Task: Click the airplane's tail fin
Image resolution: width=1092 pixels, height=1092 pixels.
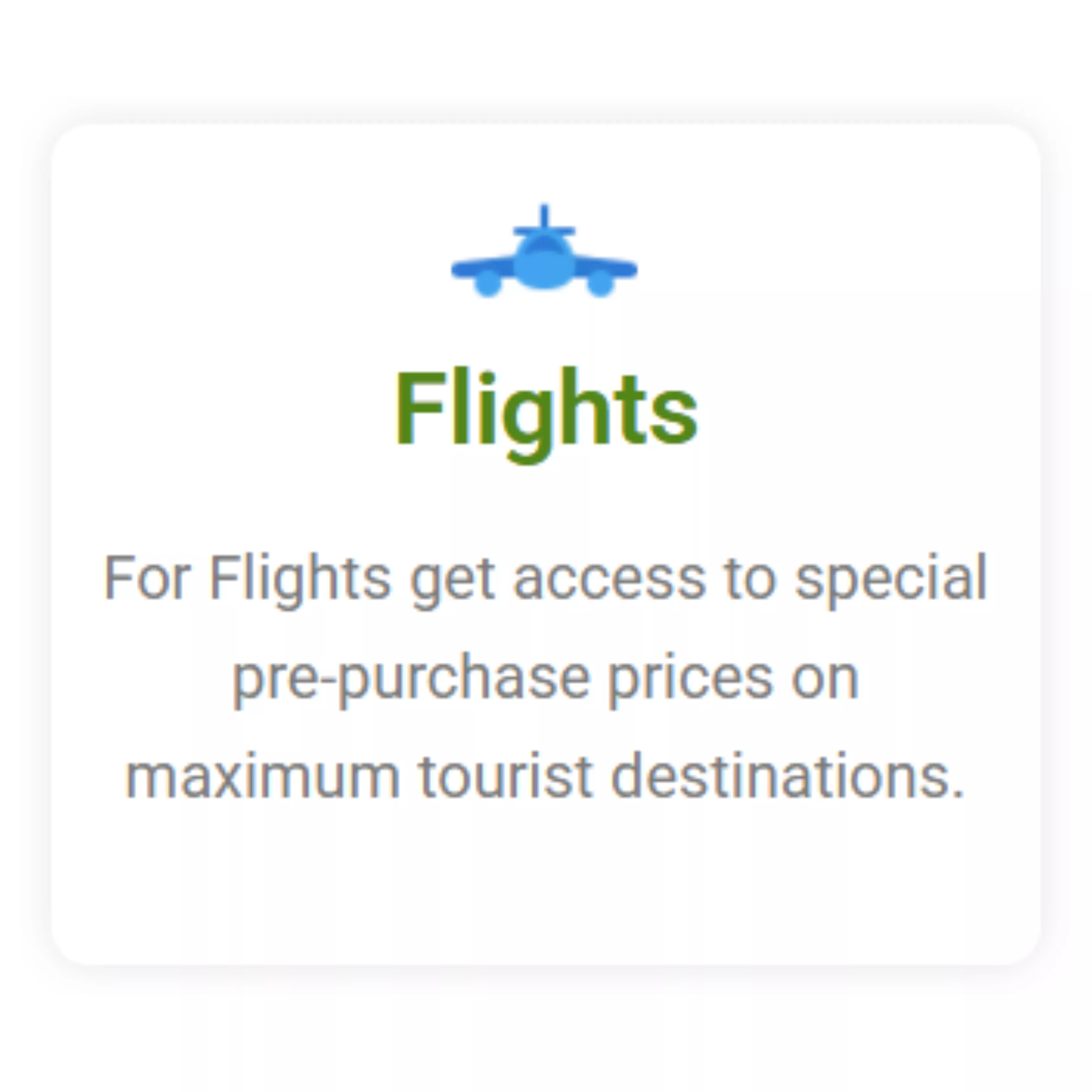Action: (544, 217)
